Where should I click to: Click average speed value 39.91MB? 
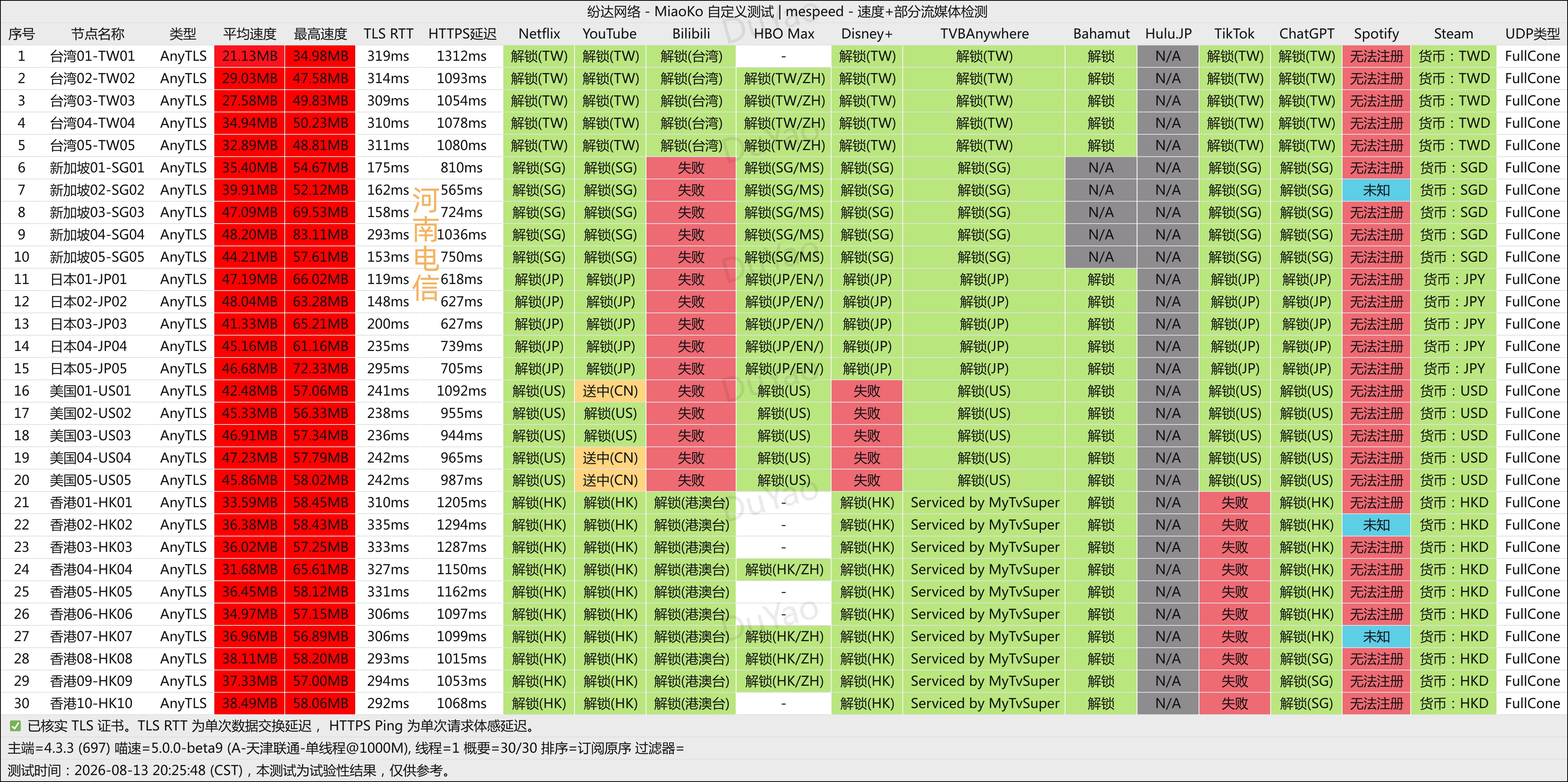click(x=250, y=190)
